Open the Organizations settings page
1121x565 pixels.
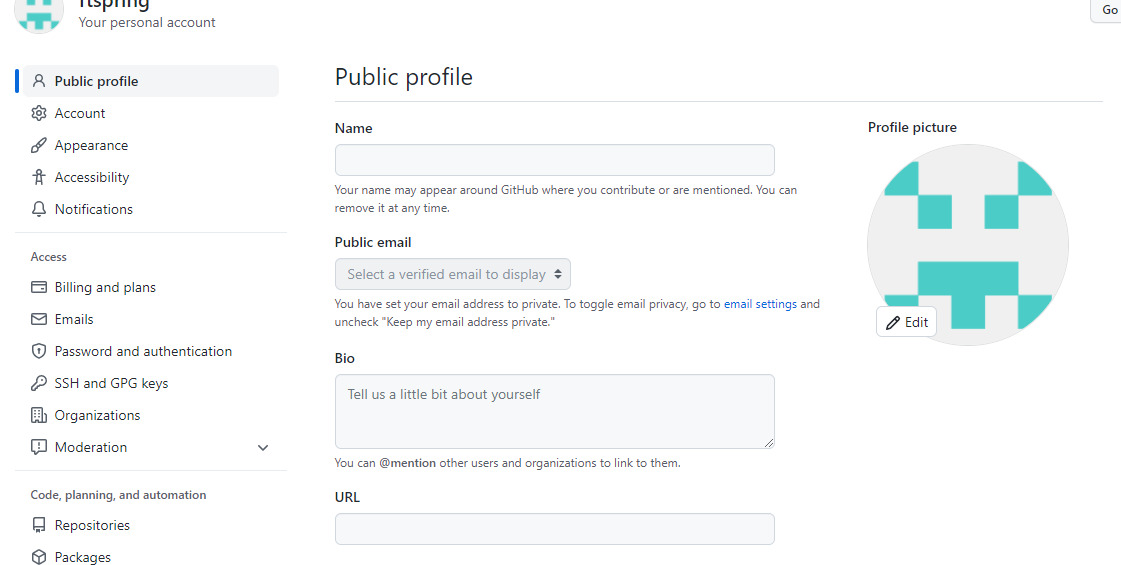tap(97, 415)
